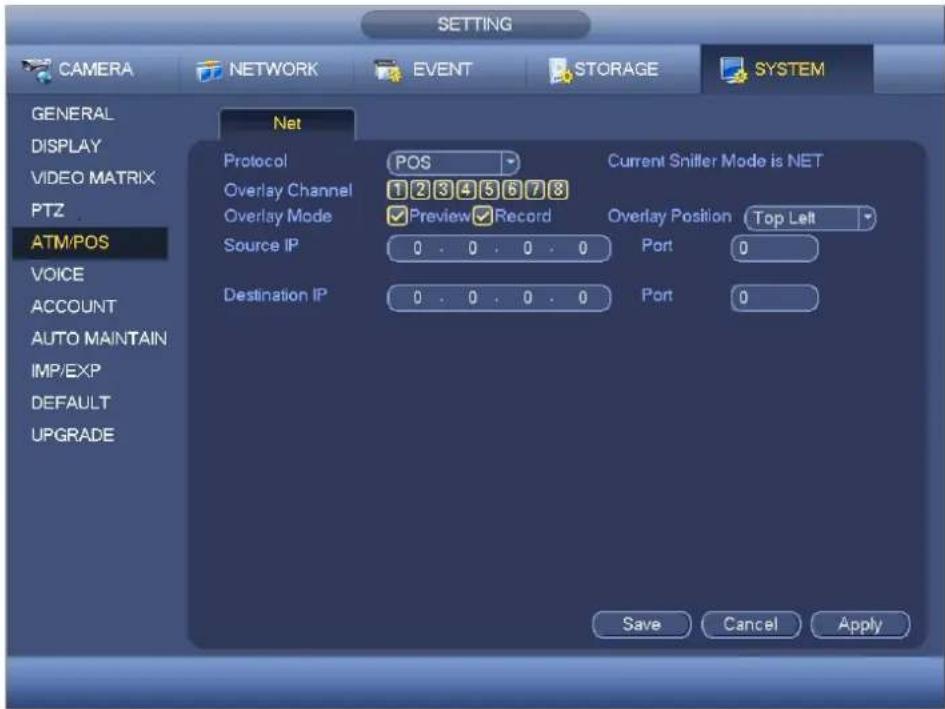Click the EVENT icon in top bar
Screen dimensions: 945x709
(x=388, y=70)
